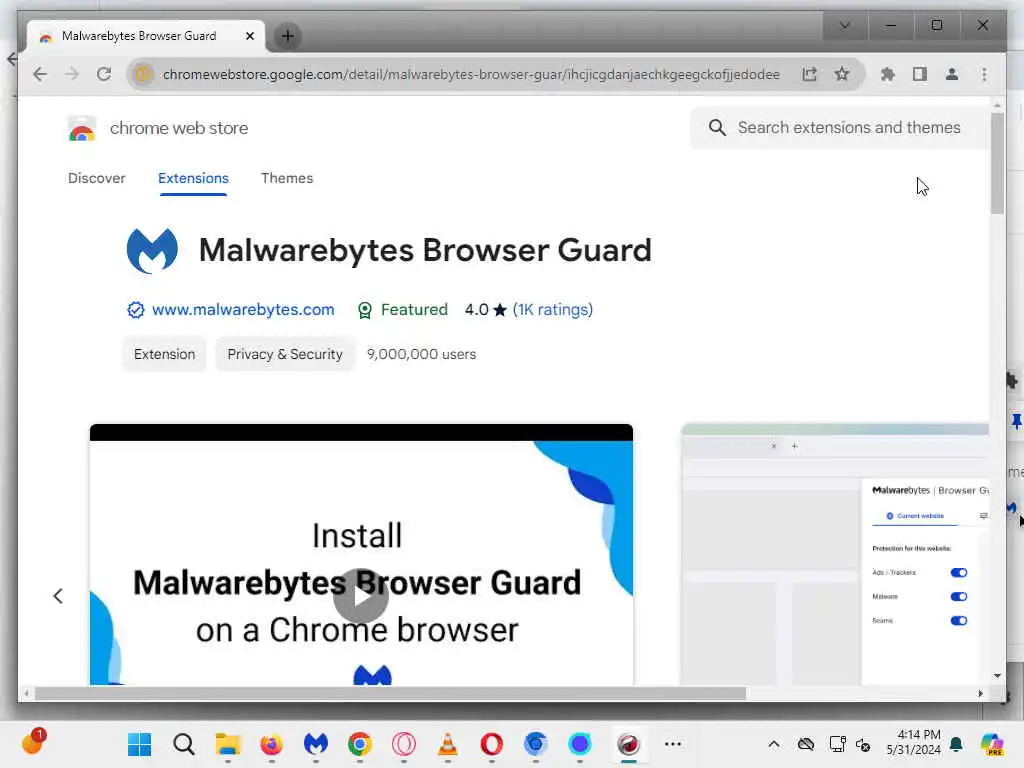Go back using the browser back arrow
The width and height of the screenshot is (1024, 768).
coord(40,74)
